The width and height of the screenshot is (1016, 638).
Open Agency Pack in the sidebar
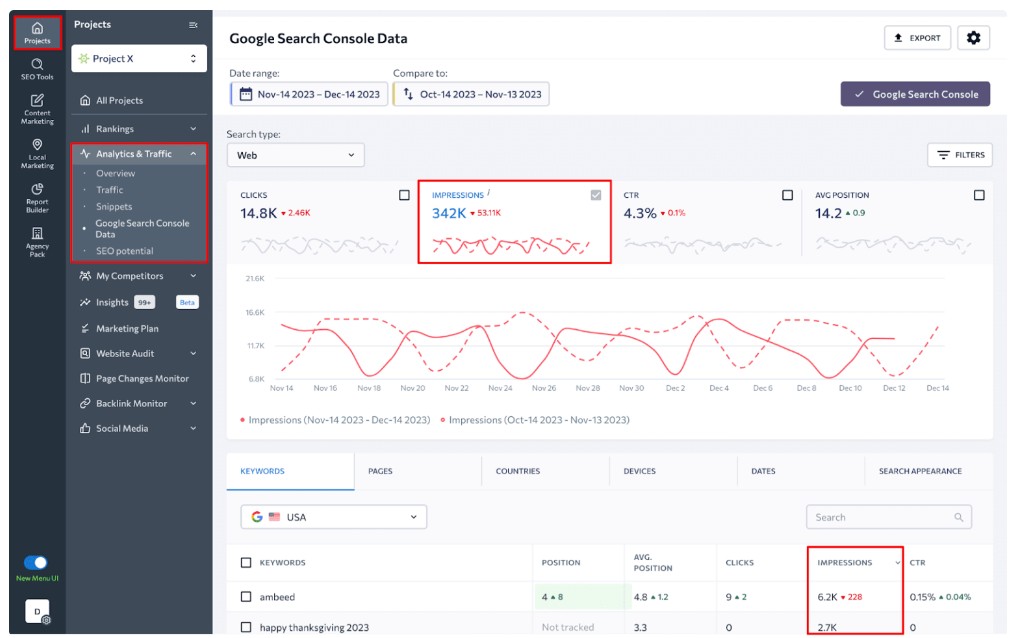pos(37,241)
